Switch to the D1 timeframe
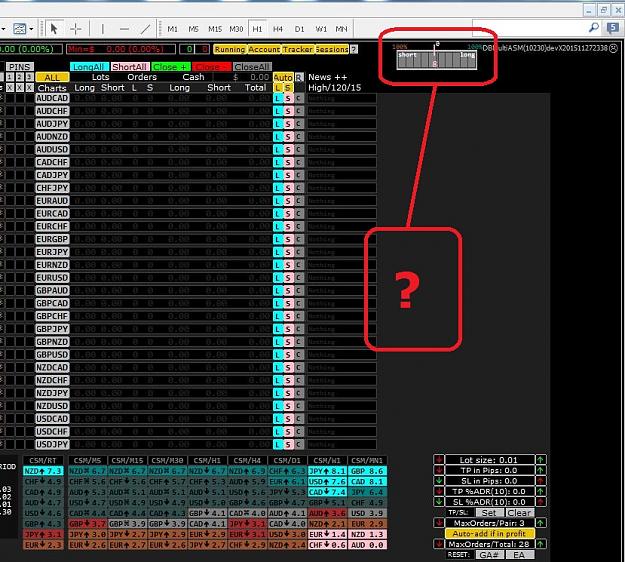 (x=299, y=29)
